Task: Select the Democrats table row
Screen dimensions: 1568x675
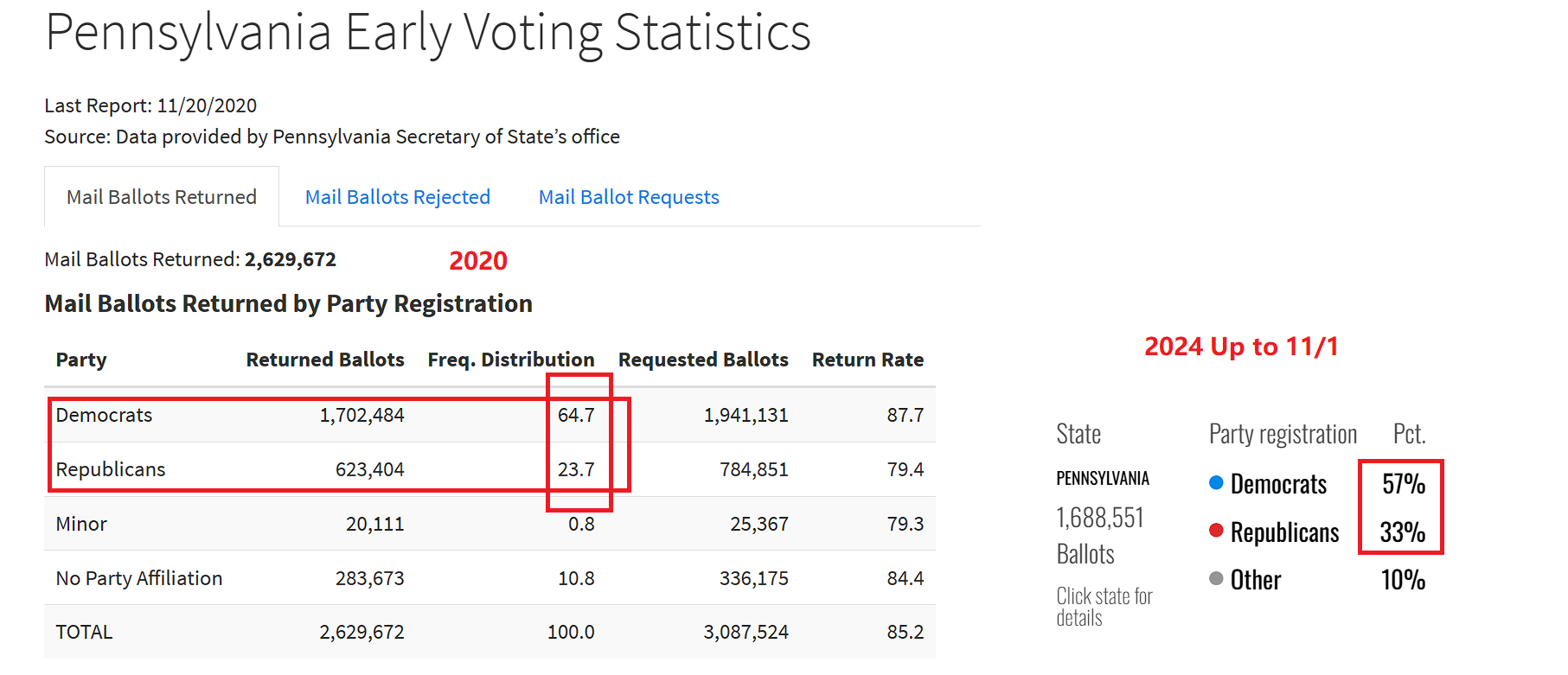Action: coord(104,415)
